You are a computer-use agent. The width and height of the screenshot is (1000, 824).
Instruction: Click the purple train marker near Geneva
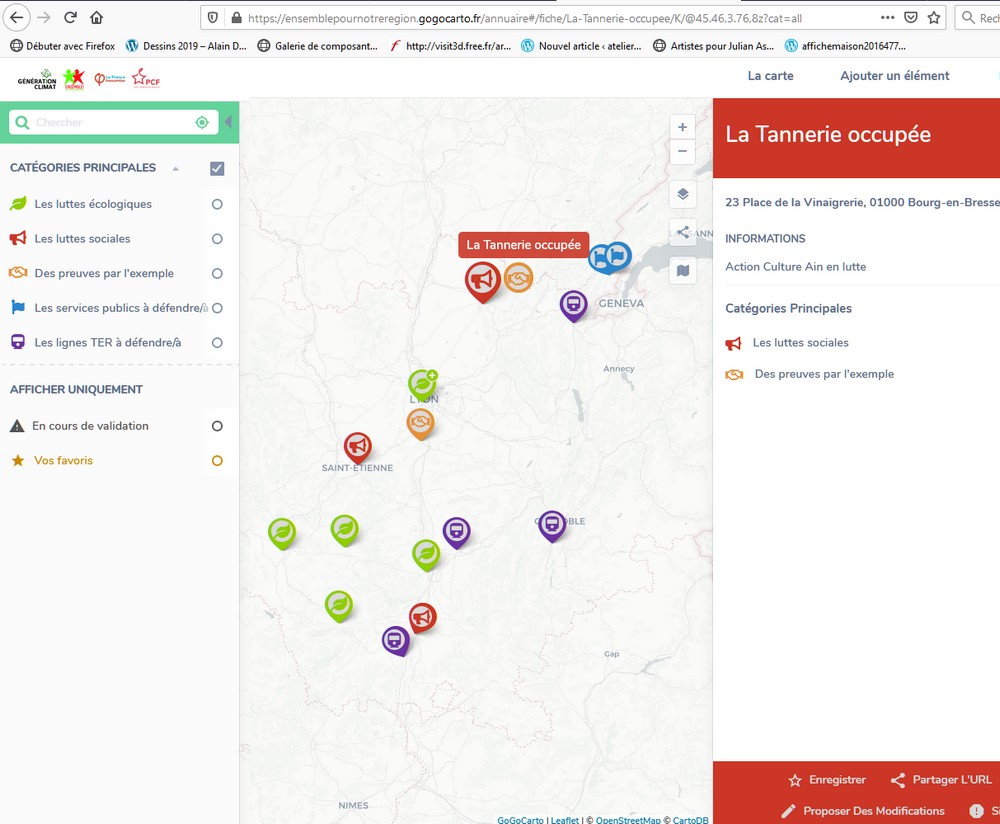coord(573,304)
